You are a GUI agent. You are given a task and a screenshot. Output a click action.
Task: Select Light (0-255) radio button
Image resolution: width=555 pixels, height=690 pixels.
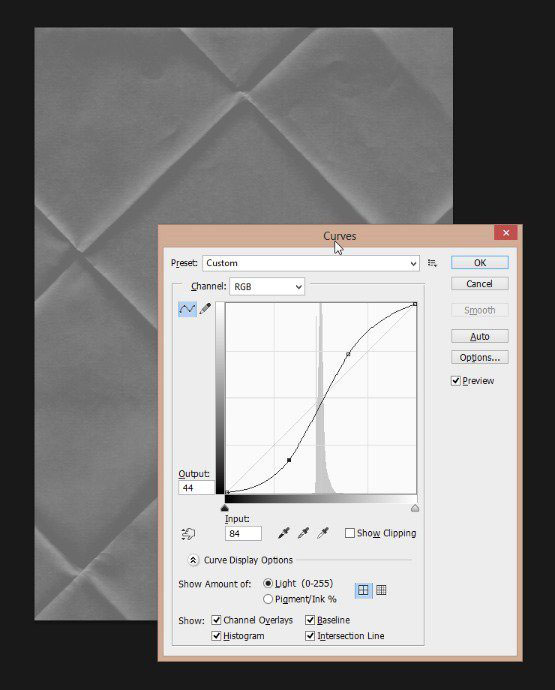(268, 584)
